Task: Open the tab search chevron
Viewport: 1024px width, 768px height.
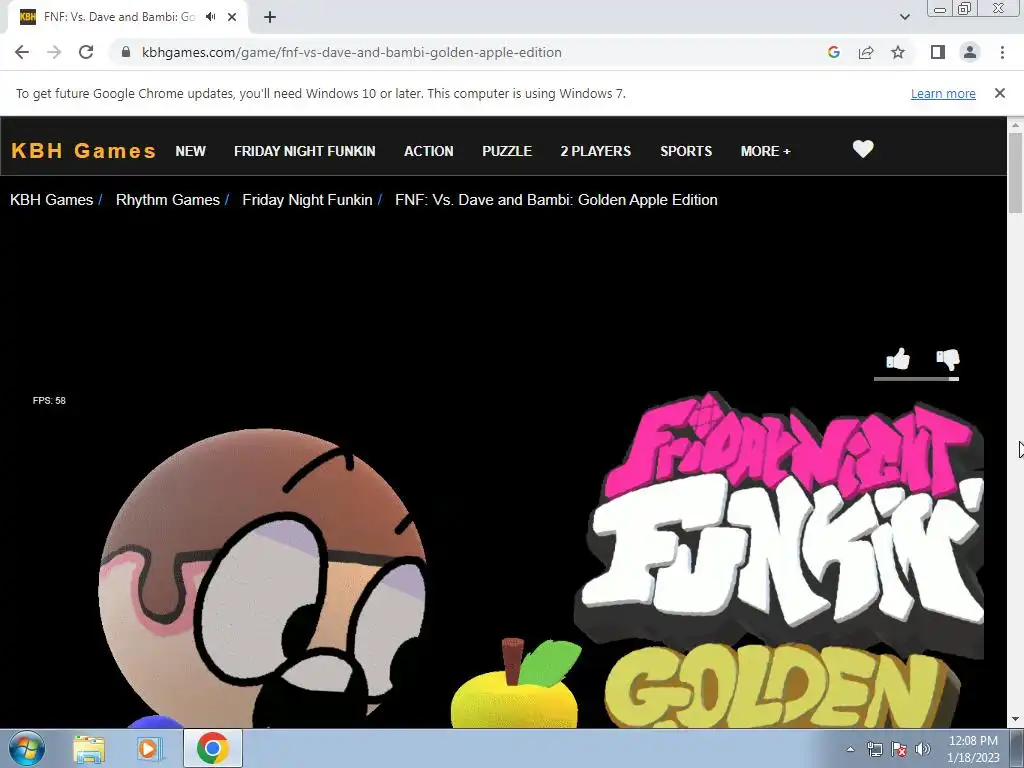Action: pyautogui.click(x=904, y=17)
